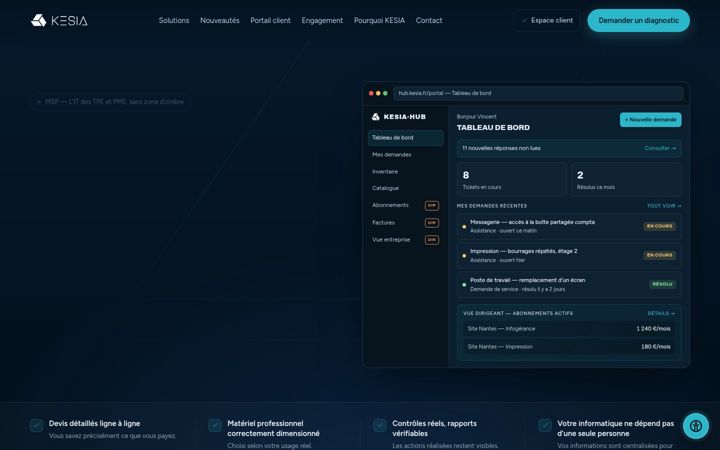Click green status dot of Poste de travail ticket
This screenshot has height=450, width=720.
tap(464, 285)
